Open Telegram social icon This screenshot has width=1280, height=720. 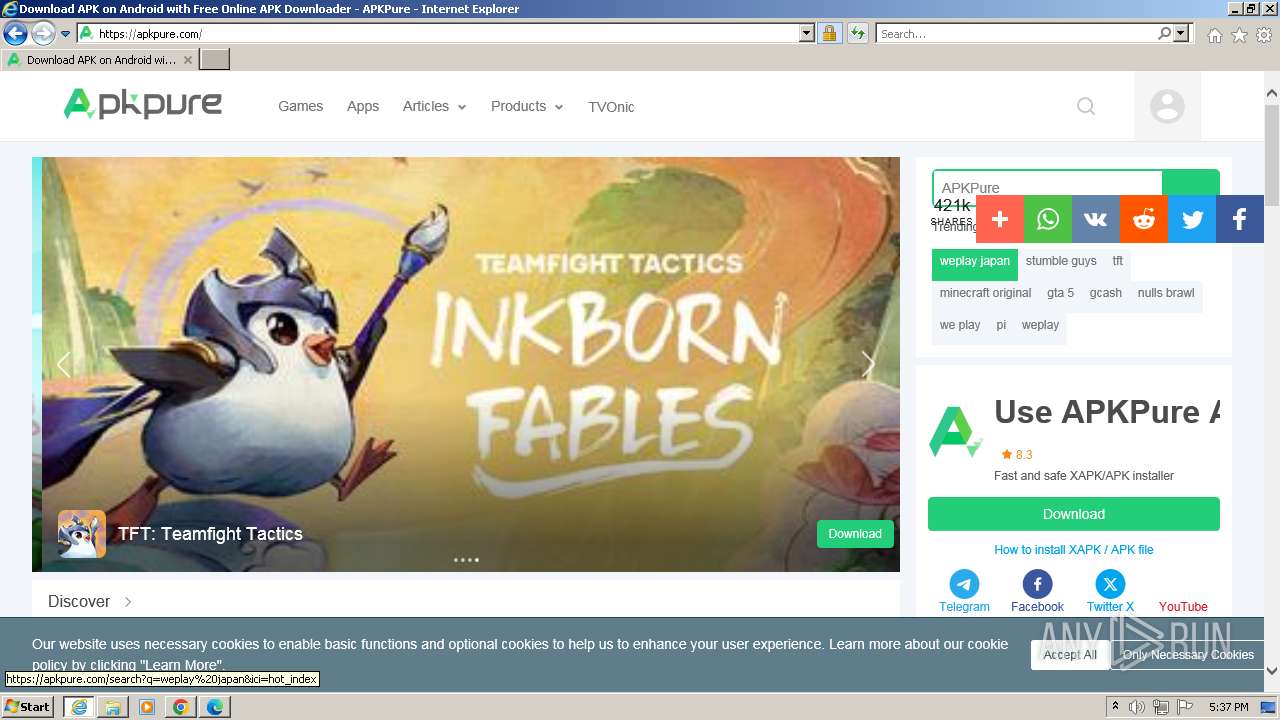(964, 584)
